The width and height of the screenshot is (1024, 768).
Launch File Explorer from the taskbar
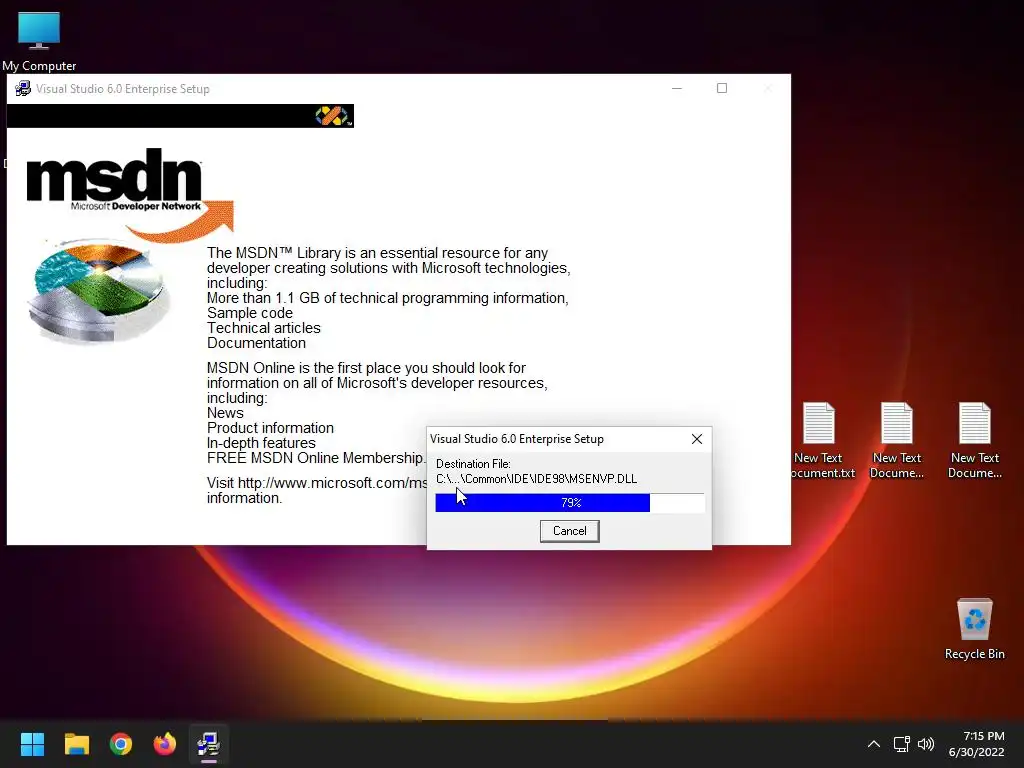pos(76,744)
